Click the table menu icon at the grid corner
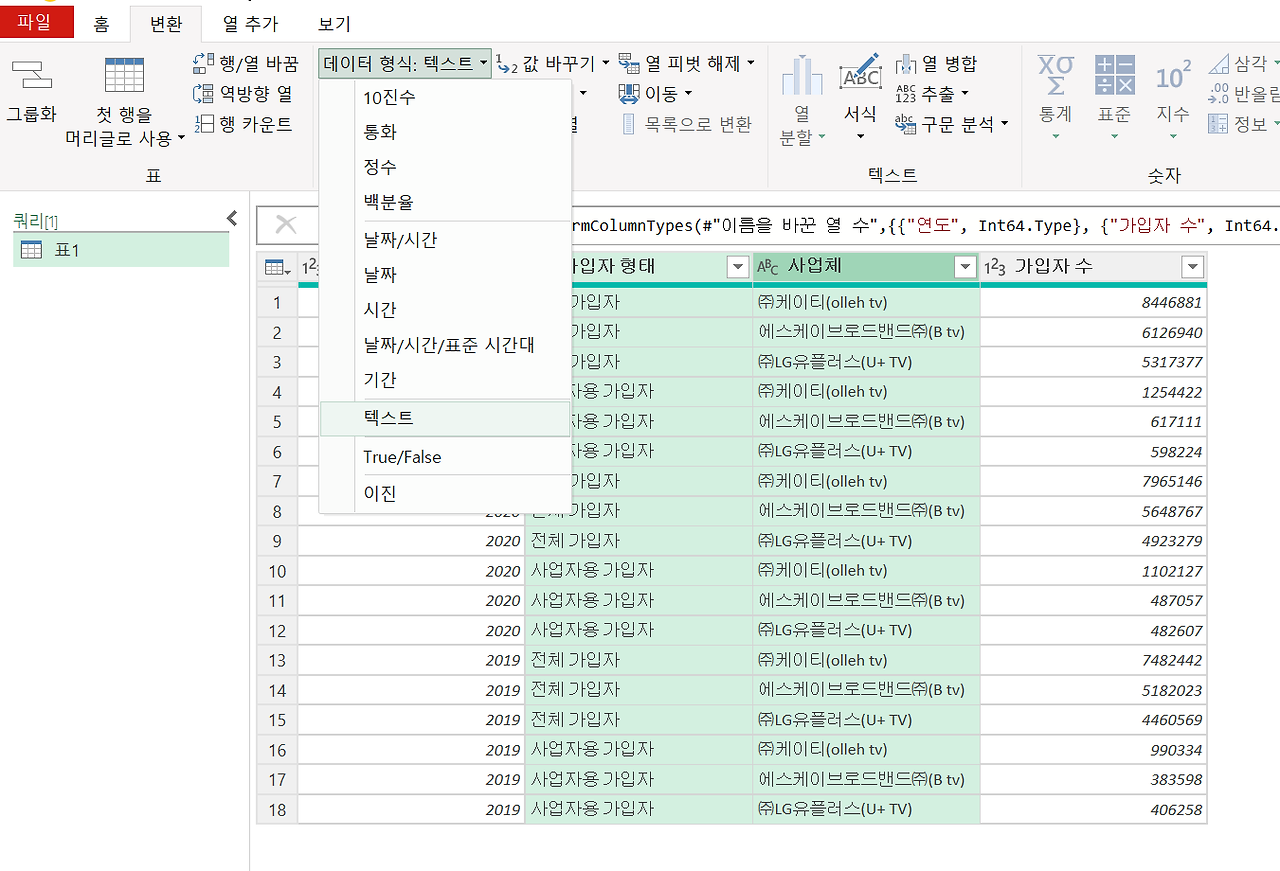 (277, 267)
